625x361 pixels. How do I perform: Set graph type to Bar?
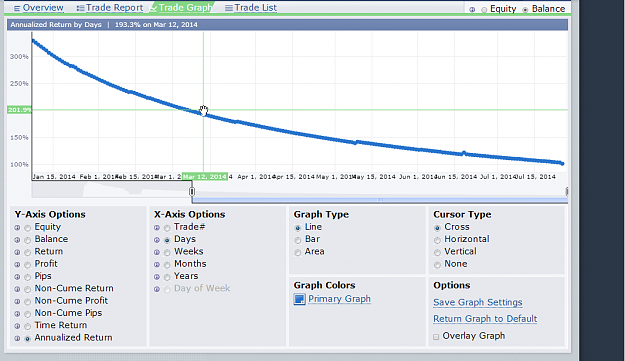click(x=298, y=240)
